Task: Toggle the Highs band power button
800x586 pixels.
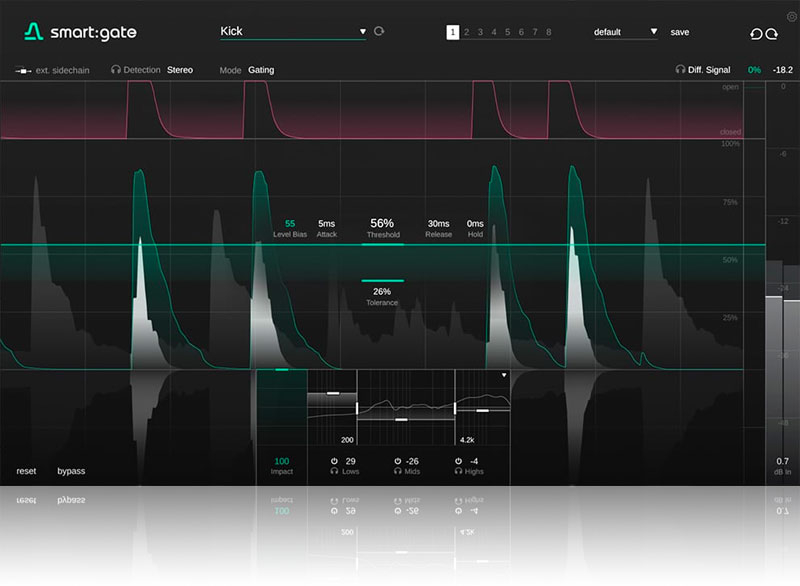Action: (x=459, y=461)
